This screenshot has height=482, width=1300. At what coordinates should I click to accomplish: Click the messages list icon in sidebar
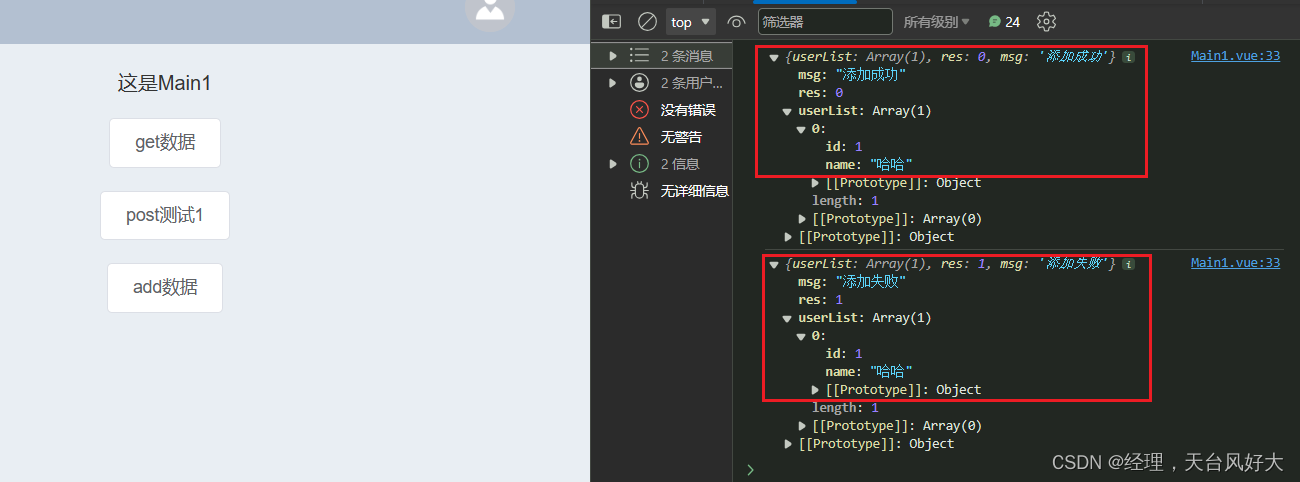639,55
